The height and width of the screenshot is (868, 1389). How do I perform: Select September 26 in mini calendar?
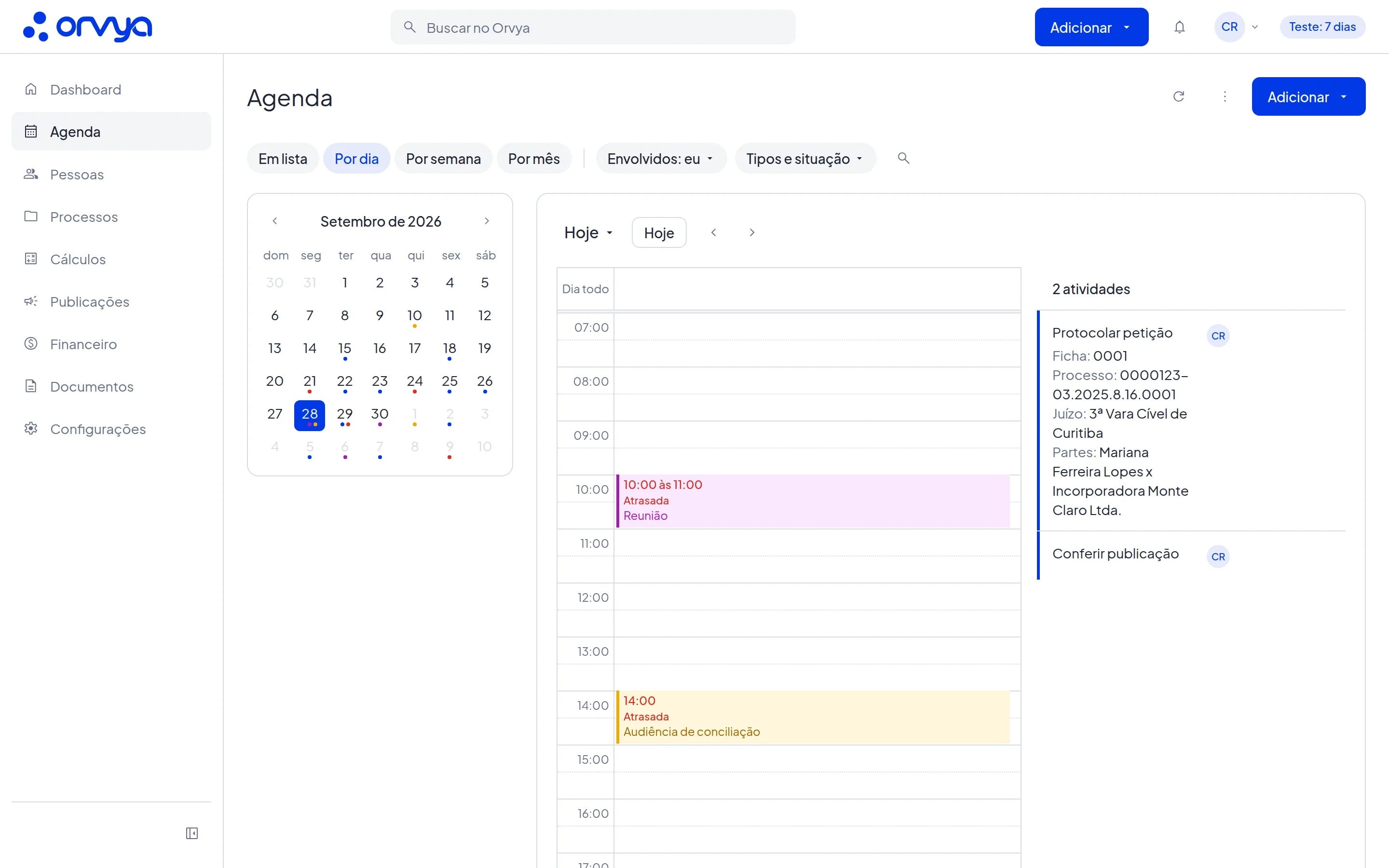tap(484, 382)
